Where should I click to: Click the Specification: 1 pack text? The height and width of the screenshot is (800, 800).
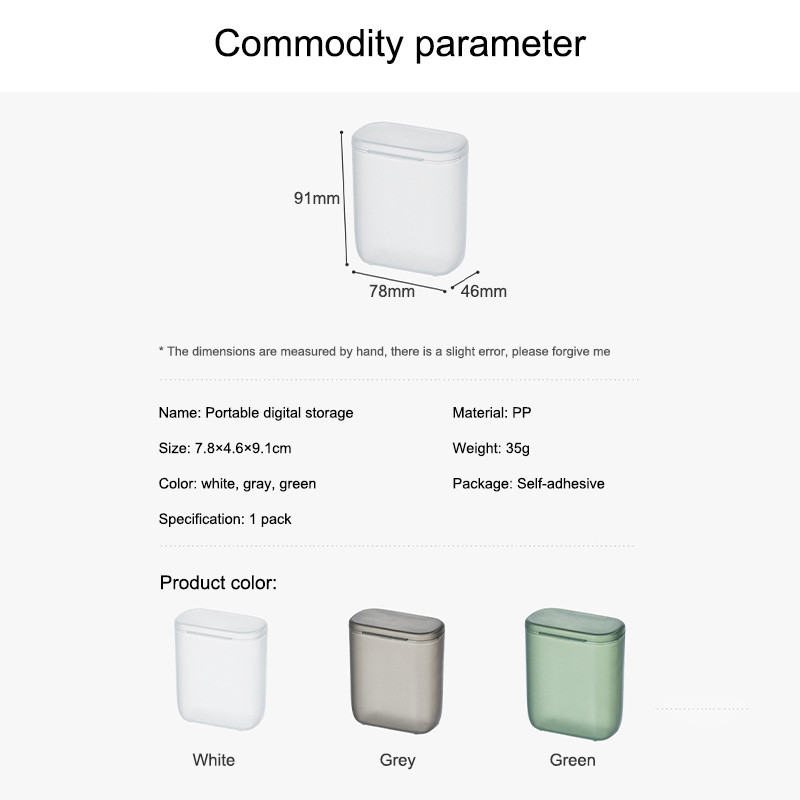(225, 519)
